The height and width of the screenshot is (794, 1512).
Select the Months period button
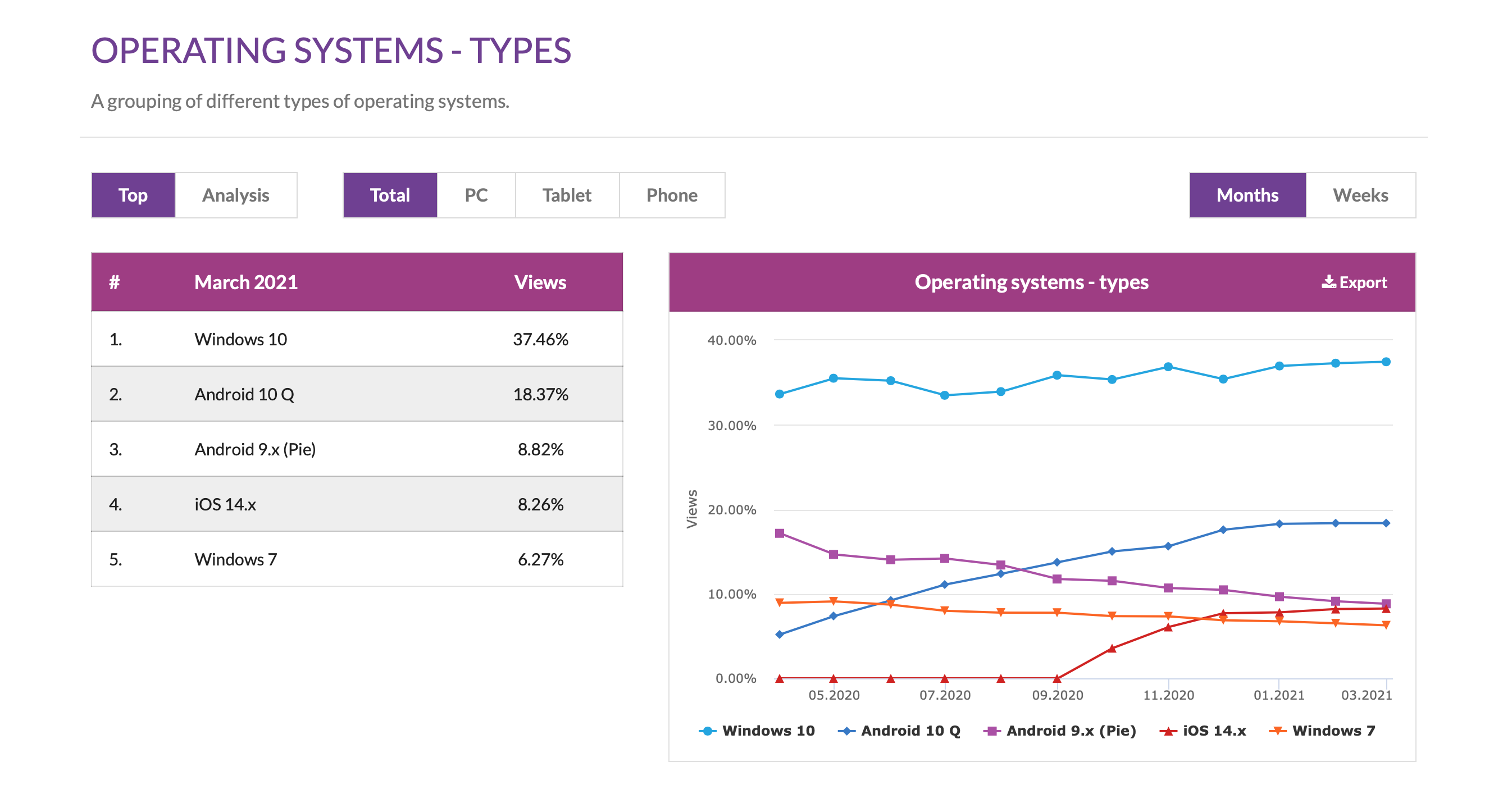[x=1247, y=195]
